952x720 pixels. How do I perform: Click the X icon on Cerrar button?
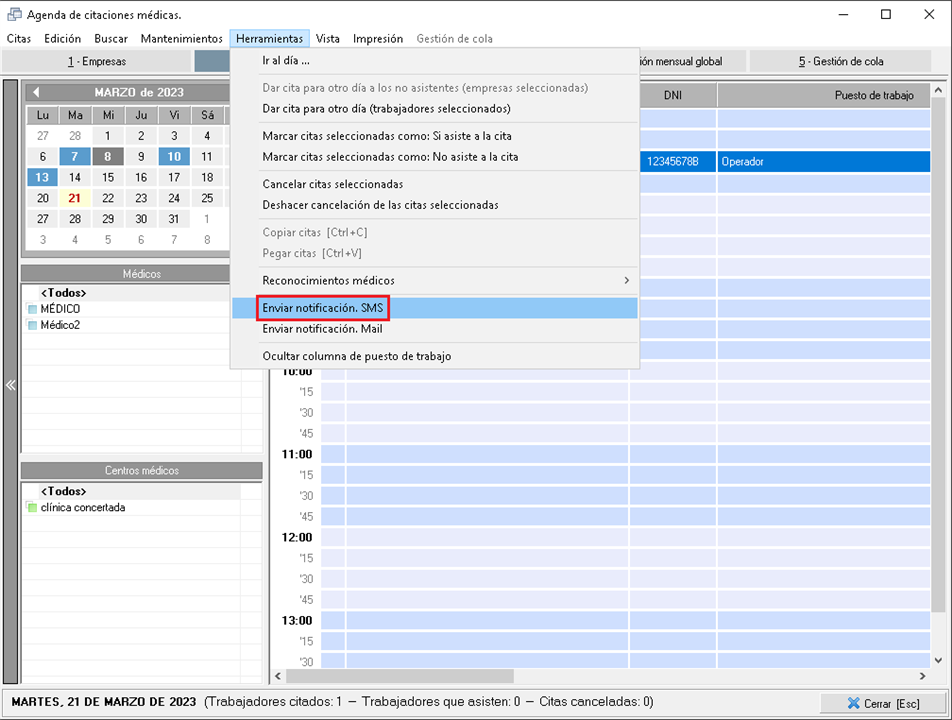tap(852, 703)
